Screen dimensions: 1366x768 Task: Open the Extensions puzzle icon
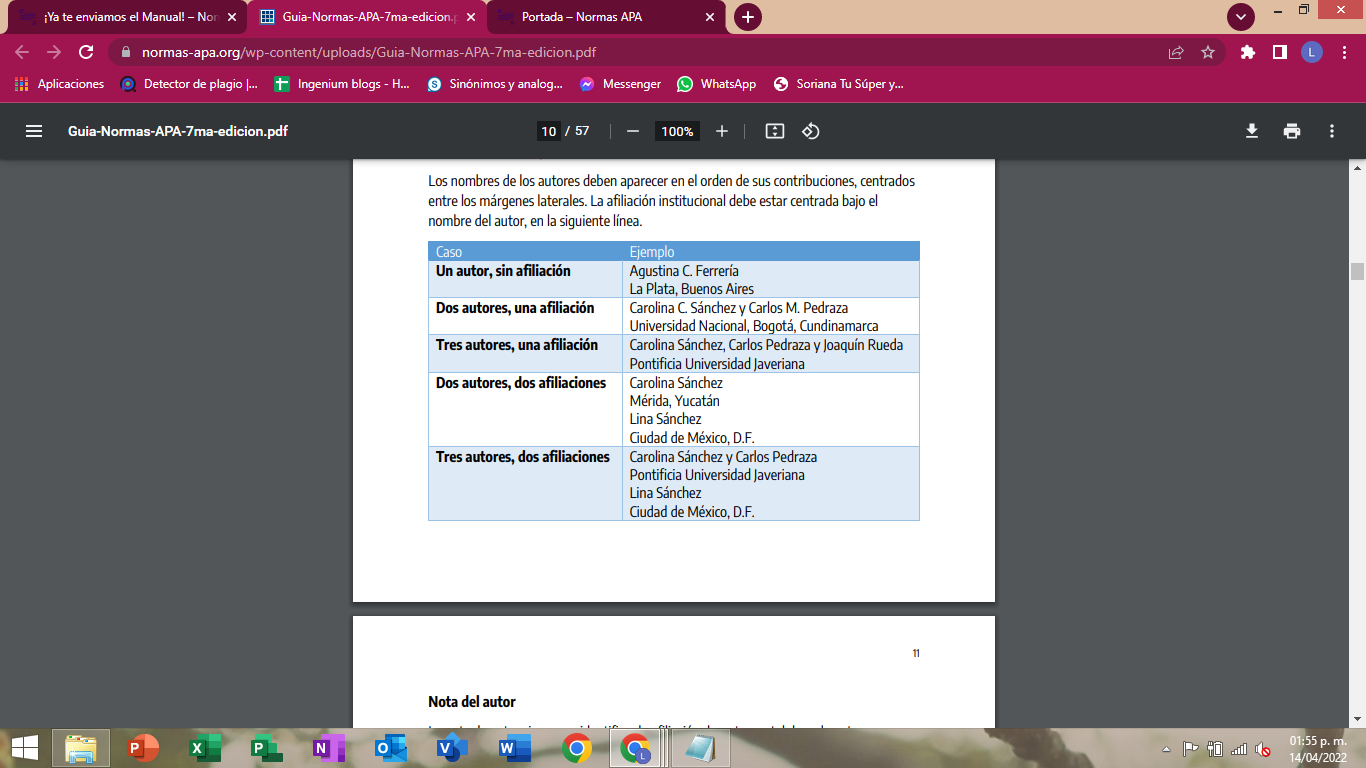(1247, 53)
